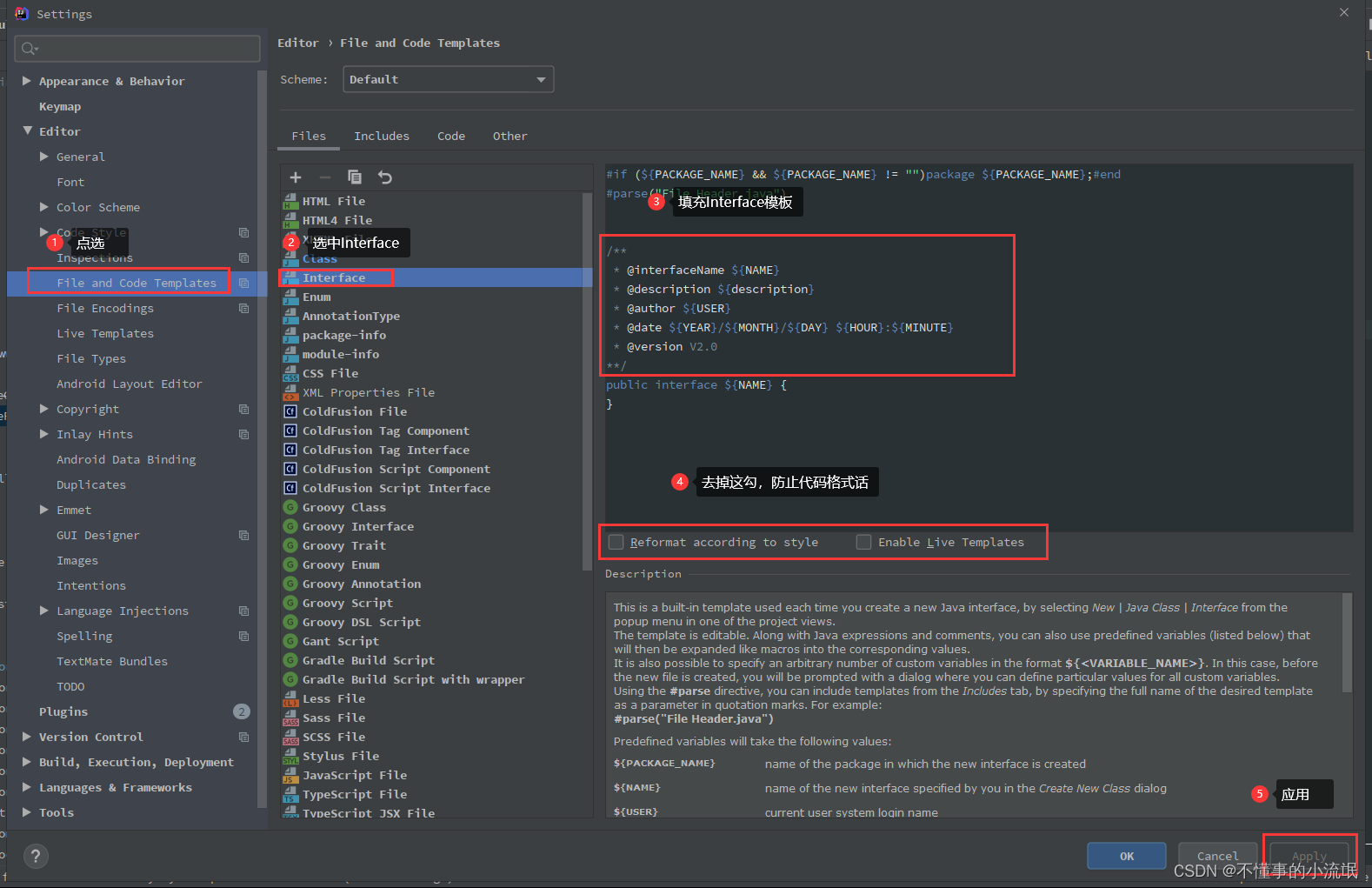1372x888 pixels.
Task: Click the Less File template icon
Action: [x=290, y=699]
